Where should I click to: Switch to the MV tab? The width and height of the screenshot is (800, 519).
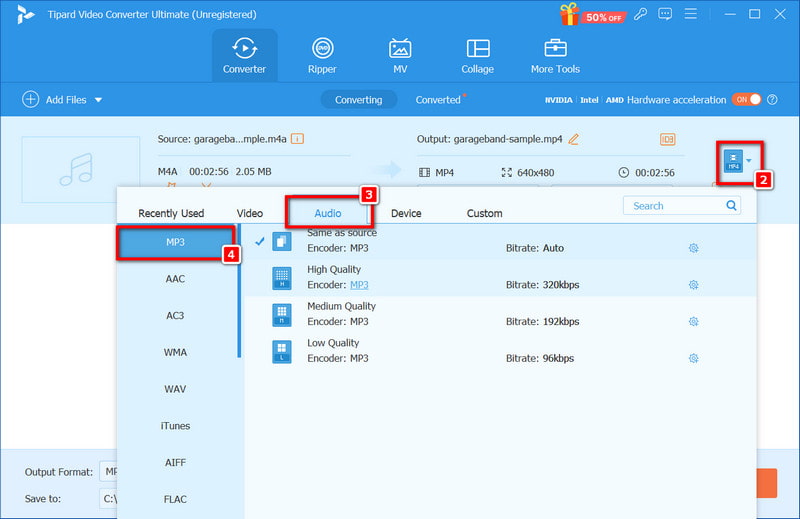[400, 55]
